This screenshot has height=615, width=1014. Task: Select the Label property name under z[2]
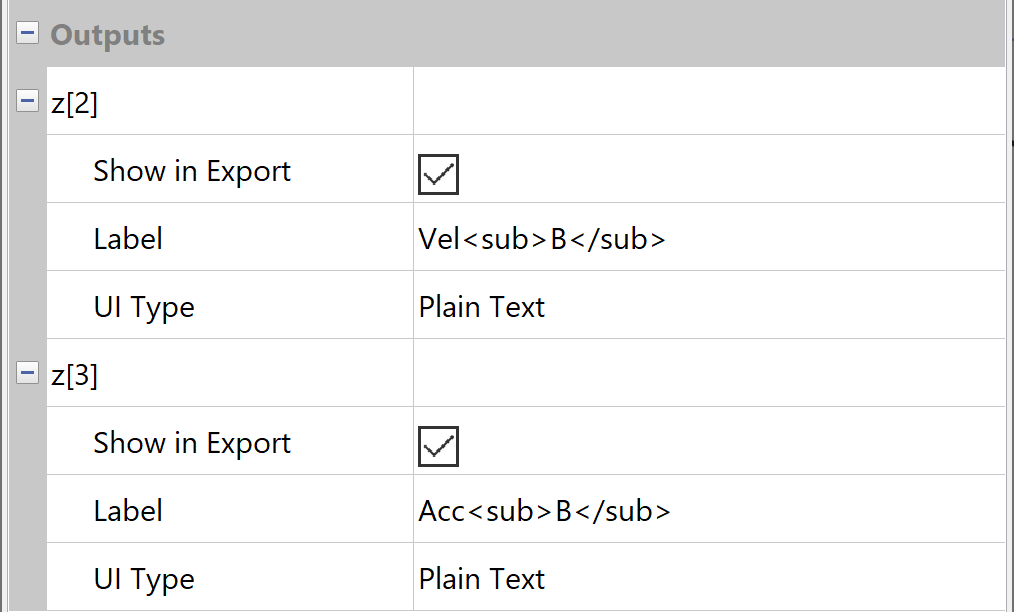[128, 239]
